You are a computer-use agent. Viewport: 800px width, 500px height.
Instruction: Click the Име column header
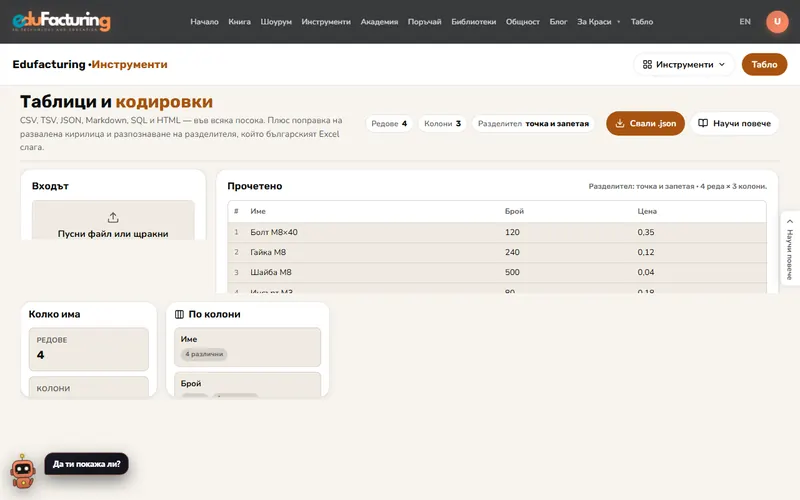(258, 211)
